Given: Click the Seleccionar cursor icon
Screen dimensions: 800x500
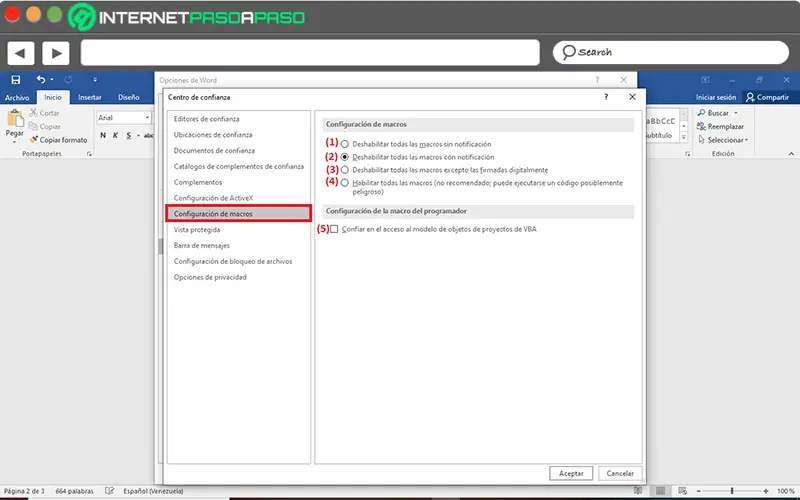Looking at the screenshot, I should point(702,139).
